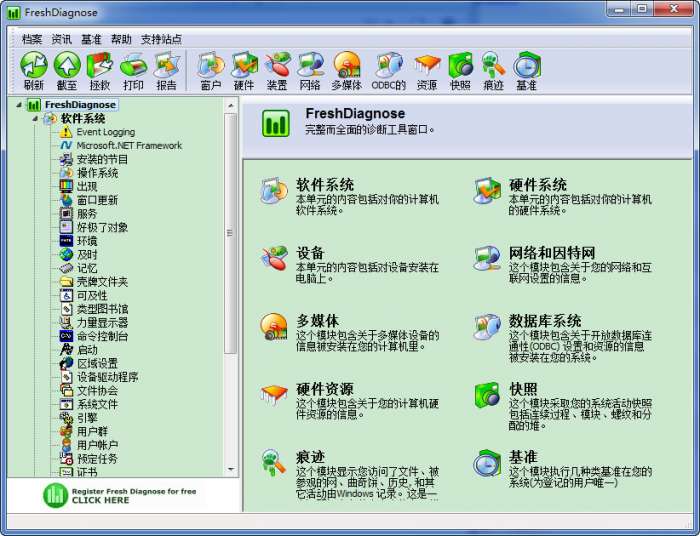
Task: Open the 支持站点 menu
Action: [161, 39]
